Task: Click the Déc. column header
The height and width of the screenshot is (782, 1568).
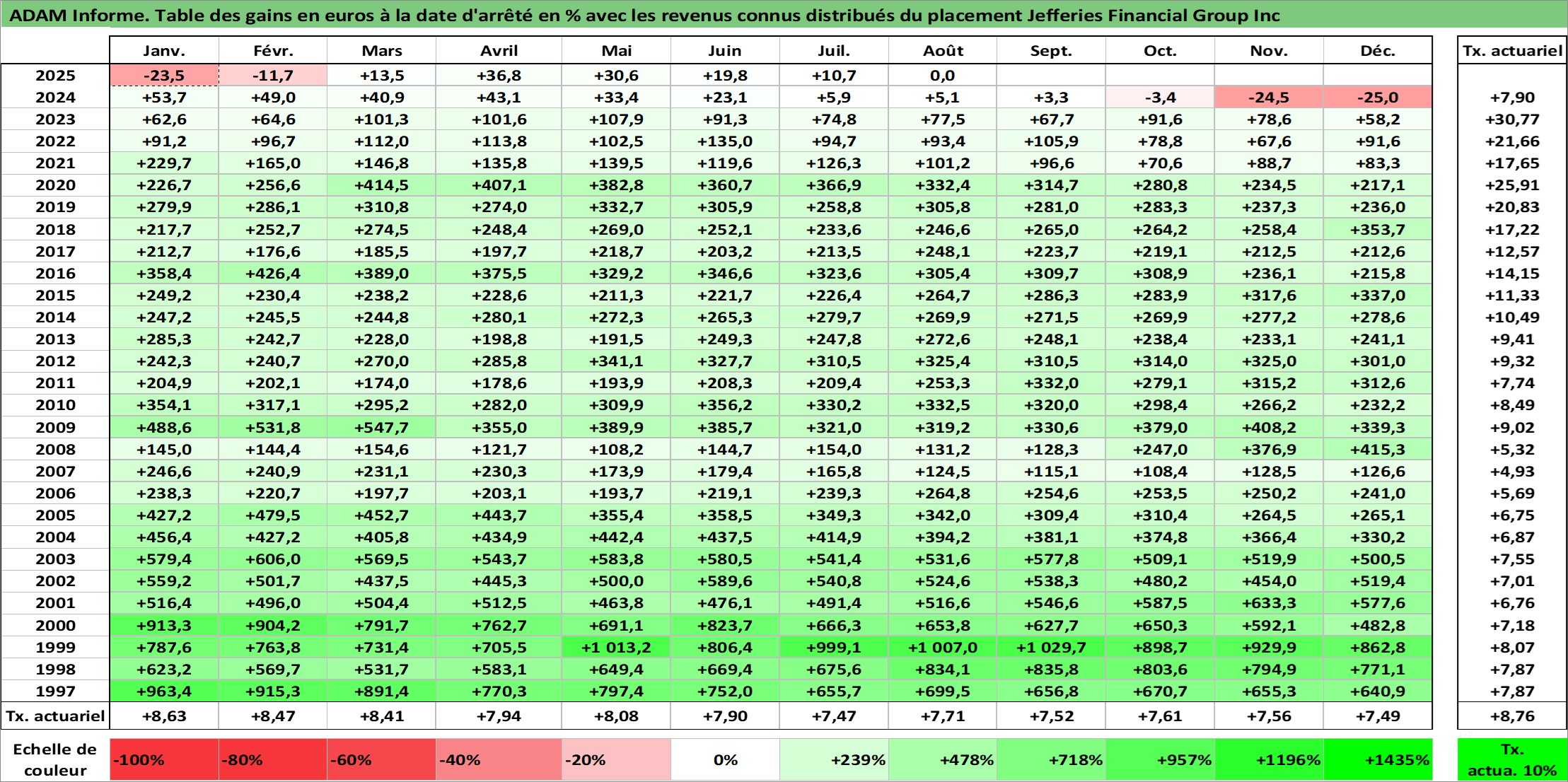Action: pos(1378,51)
